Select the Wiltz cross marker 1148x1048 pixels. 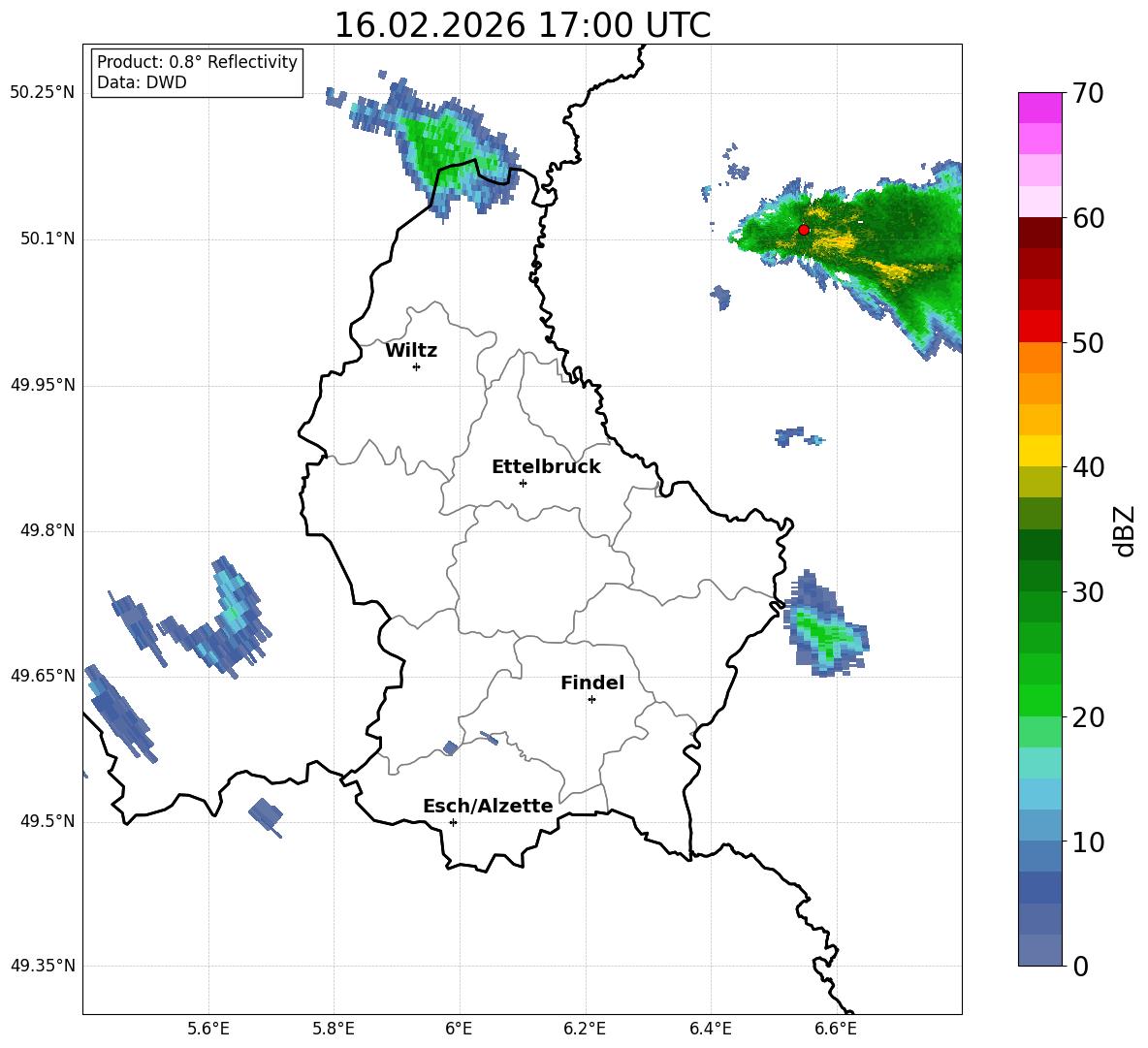coord(416,366)
